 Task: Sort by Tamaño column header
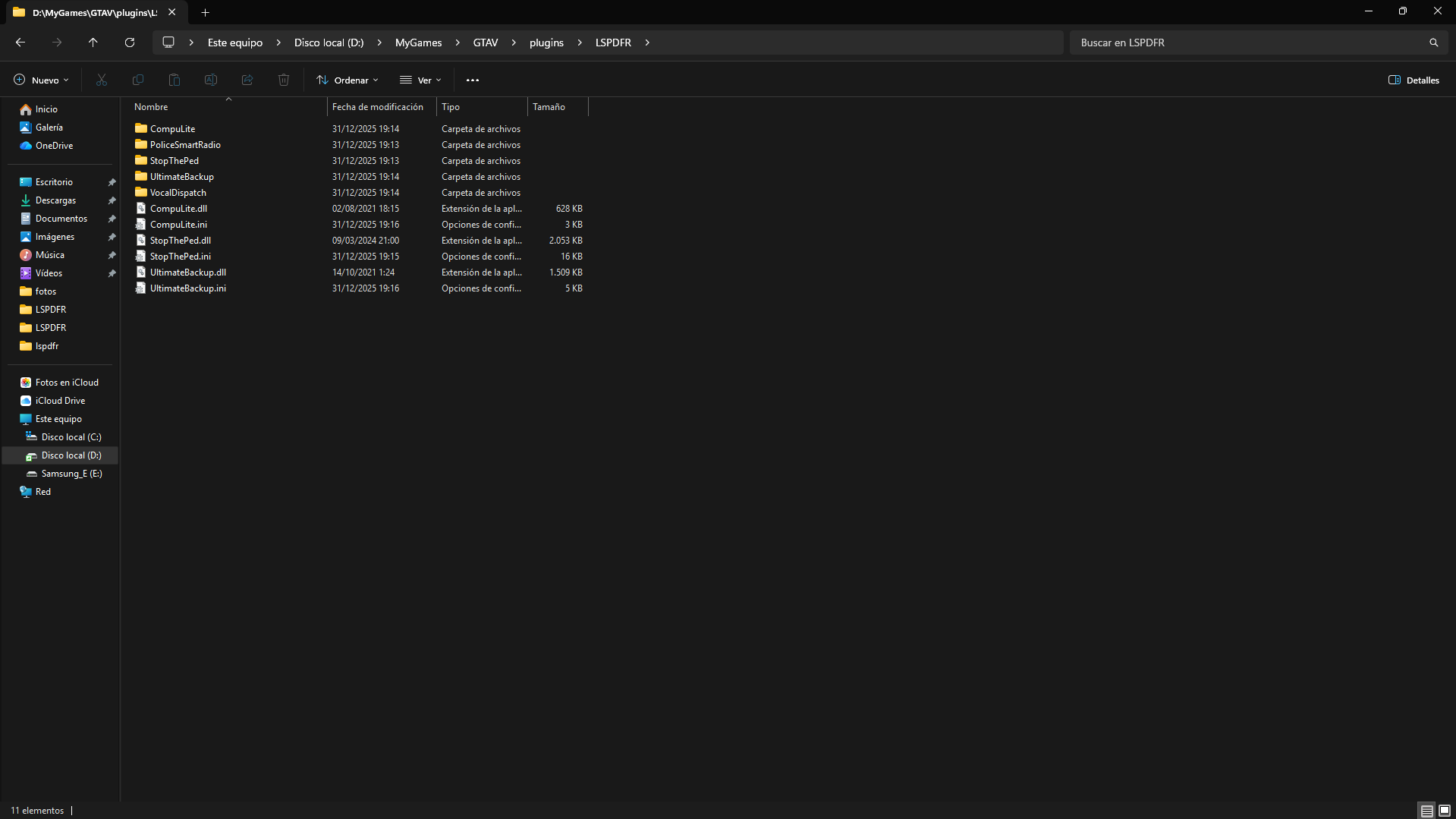point(558,107)
